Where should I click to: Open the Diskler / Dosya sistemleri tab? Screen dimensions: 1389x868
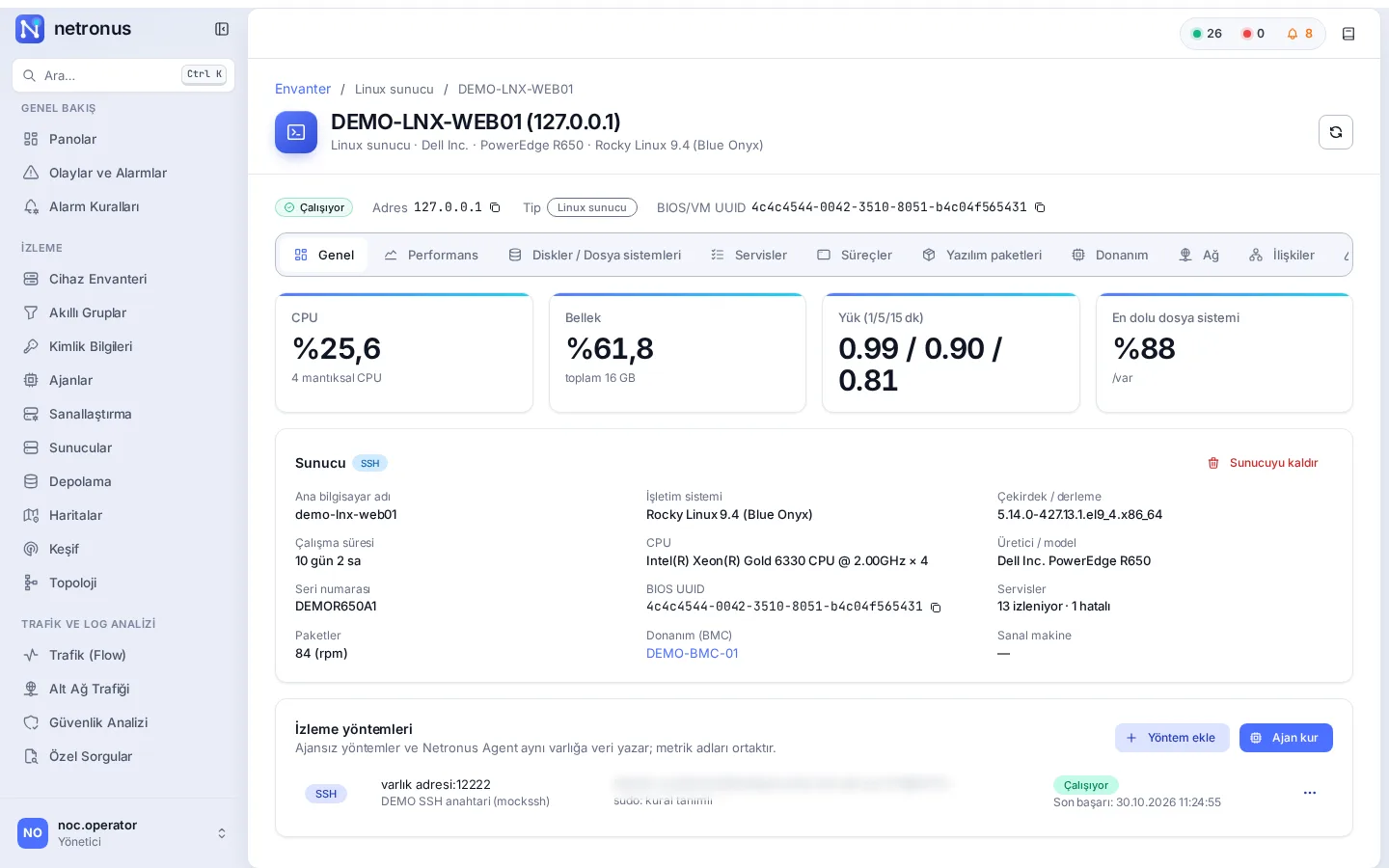click(595, 256)
